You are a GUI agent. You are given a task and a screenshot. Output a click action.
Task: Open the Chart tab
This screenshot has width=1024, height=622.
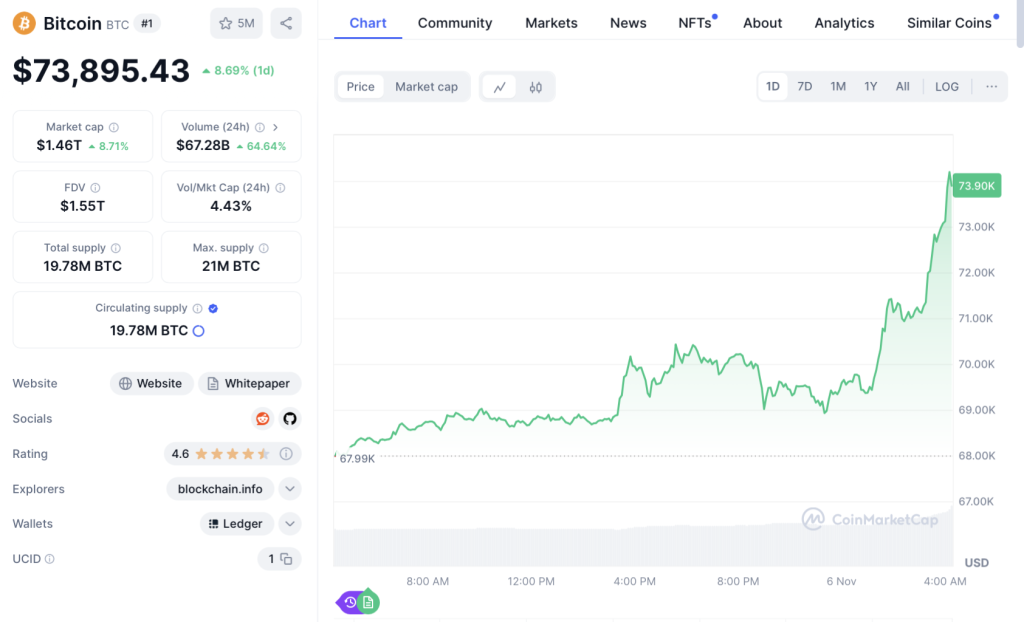[368, 23]
